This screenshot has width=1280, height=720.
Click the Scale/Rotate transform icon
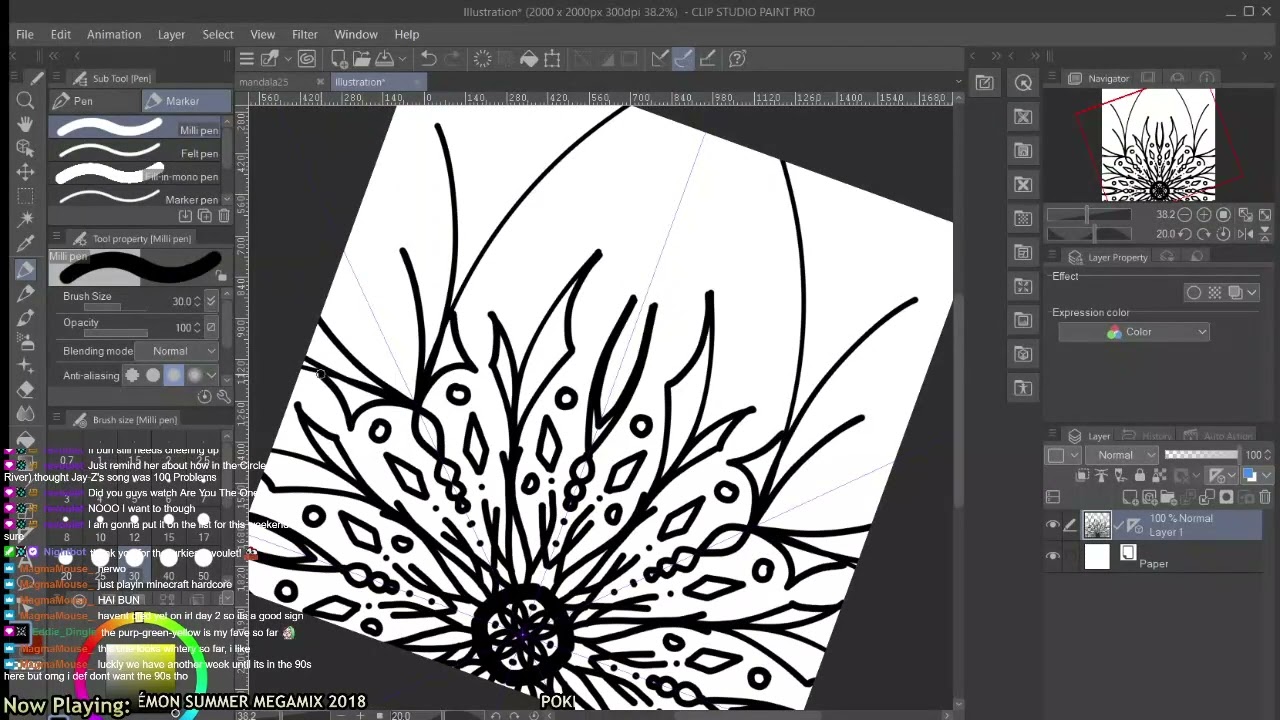click(552, 59)
